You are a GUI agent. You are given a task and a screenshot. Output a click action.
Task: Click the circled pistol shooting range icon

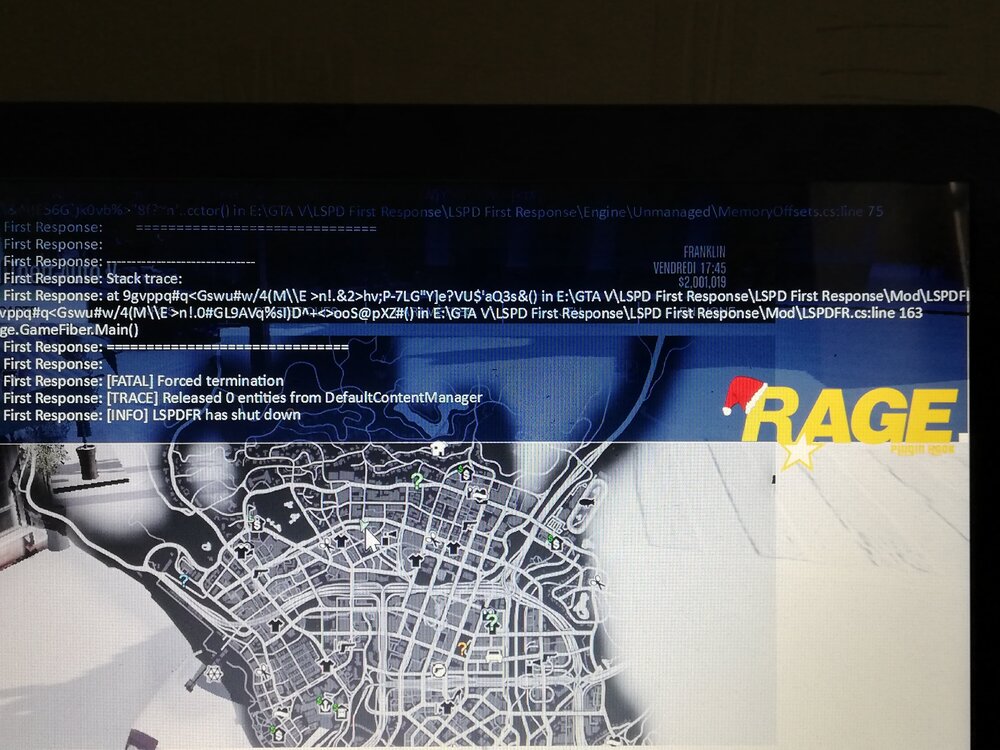[x=438, y=670]
